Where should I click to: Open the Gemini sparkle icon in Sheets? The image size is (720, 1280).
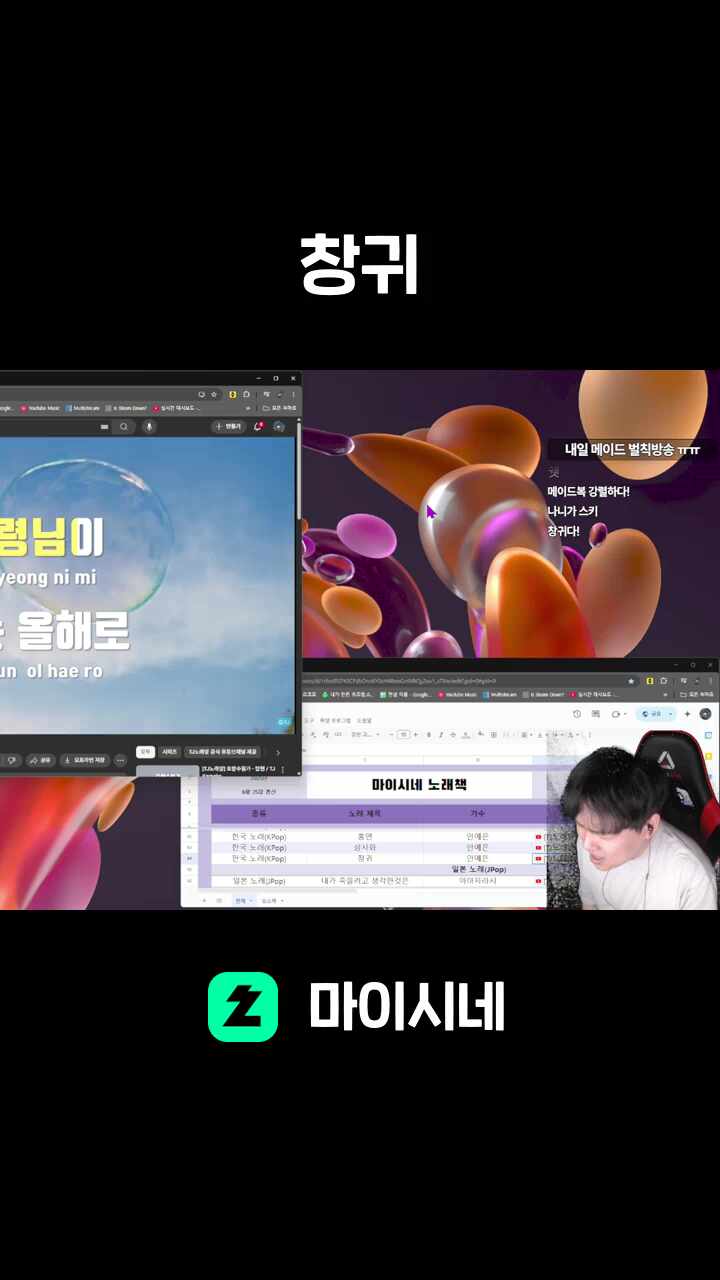click(687, 714)
